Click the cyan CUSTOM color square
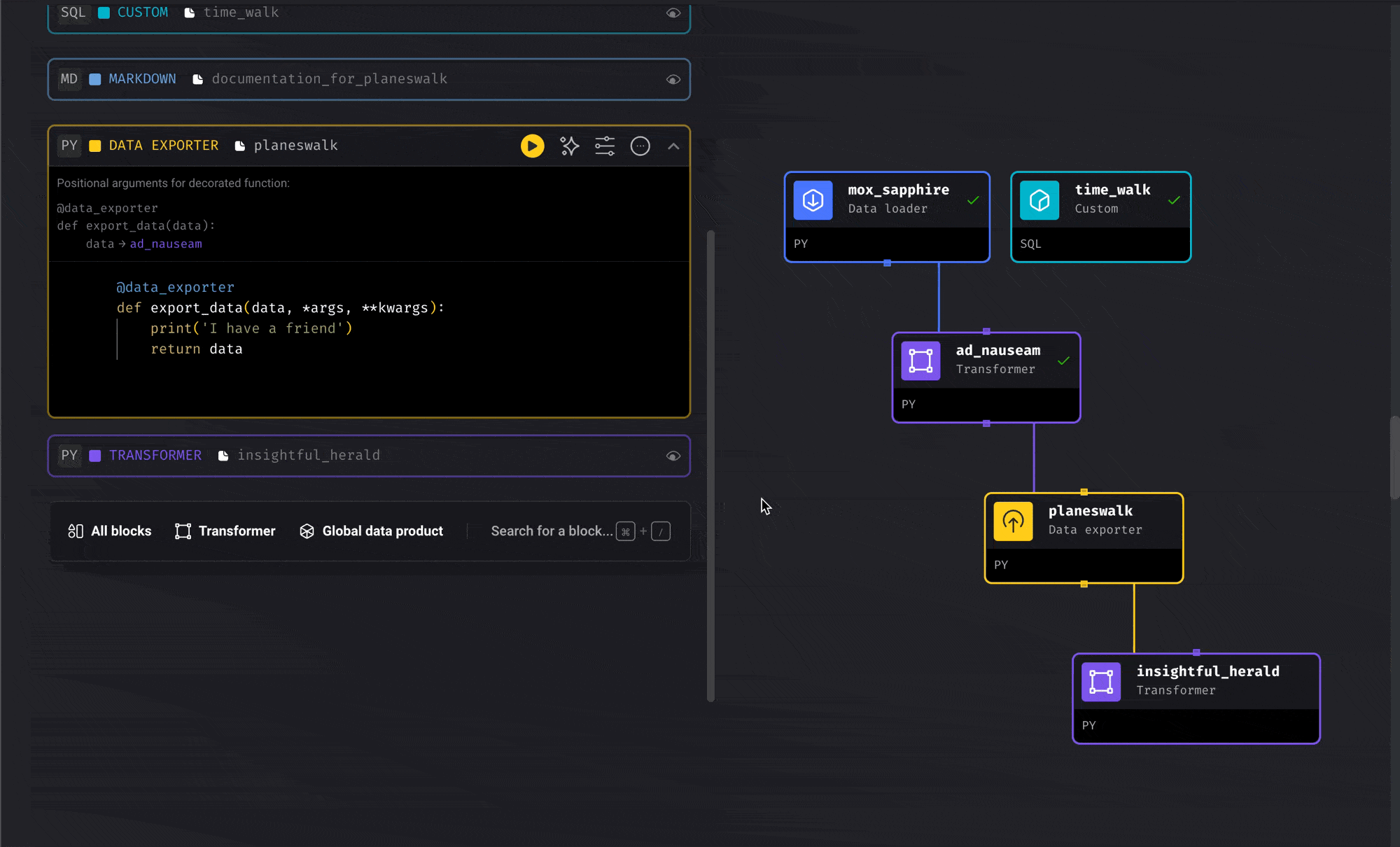This screenshot has height=847, width=1400. click(x=104, y=13)
